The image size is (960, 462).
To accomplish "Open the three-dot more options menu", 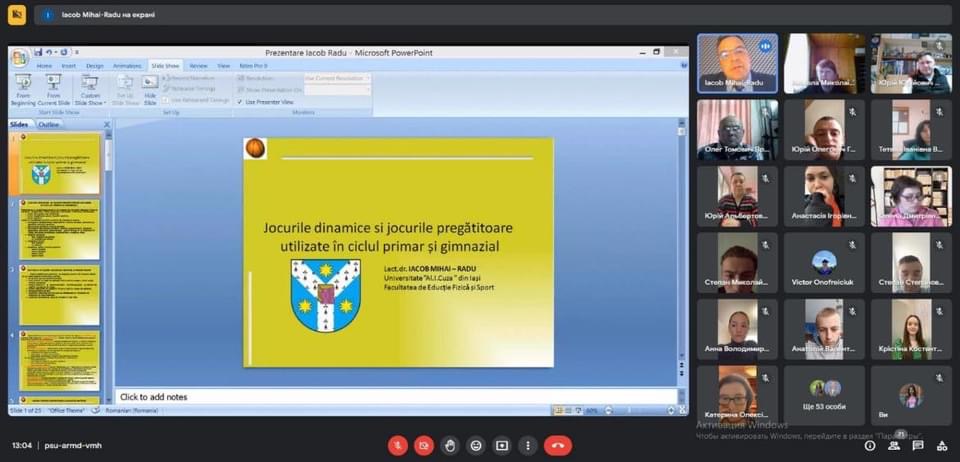I will (528, 445).
